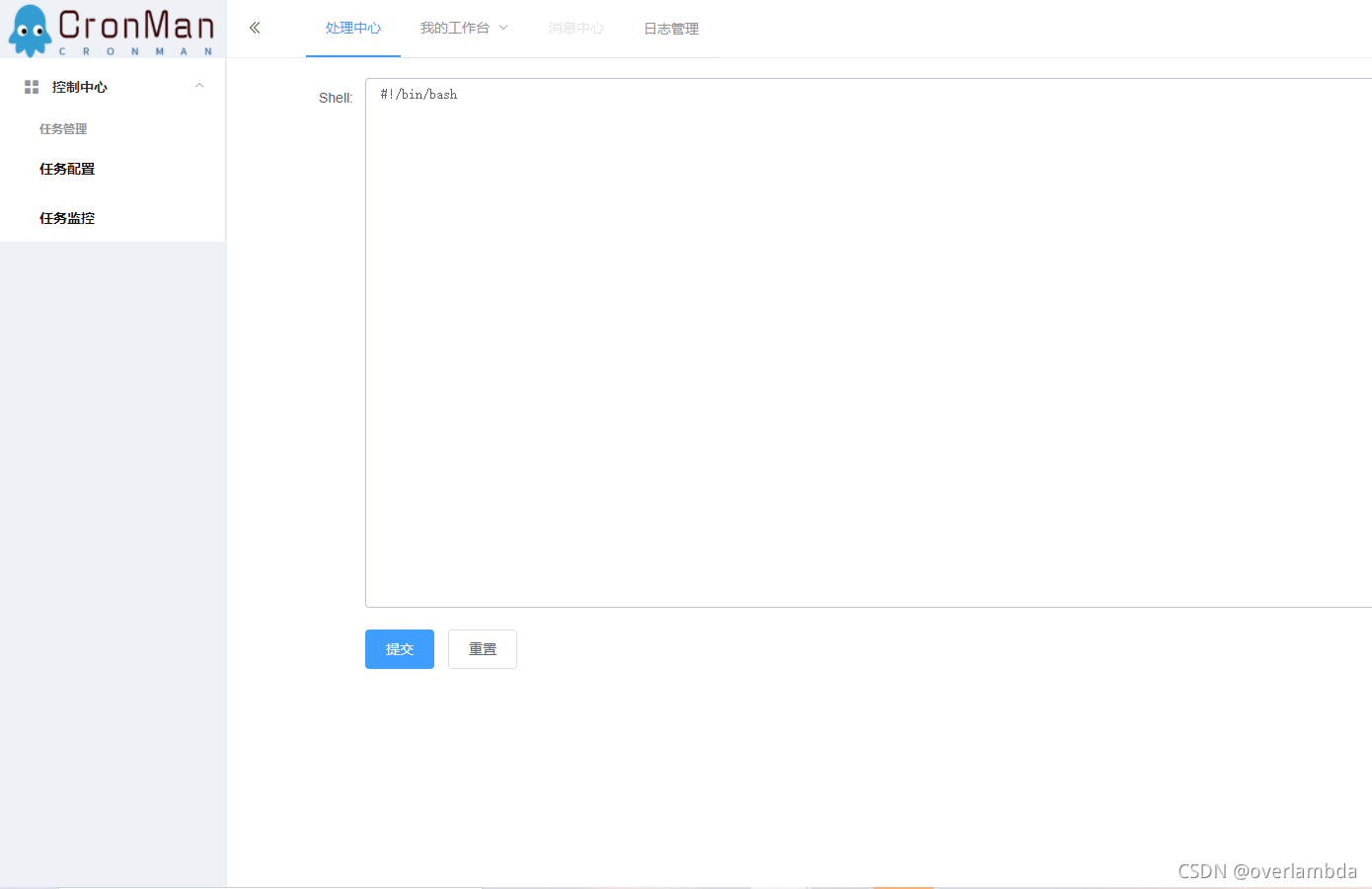Open the 日志管理 tab
The image size is (1372, 889).
click(x=671, y=29)
